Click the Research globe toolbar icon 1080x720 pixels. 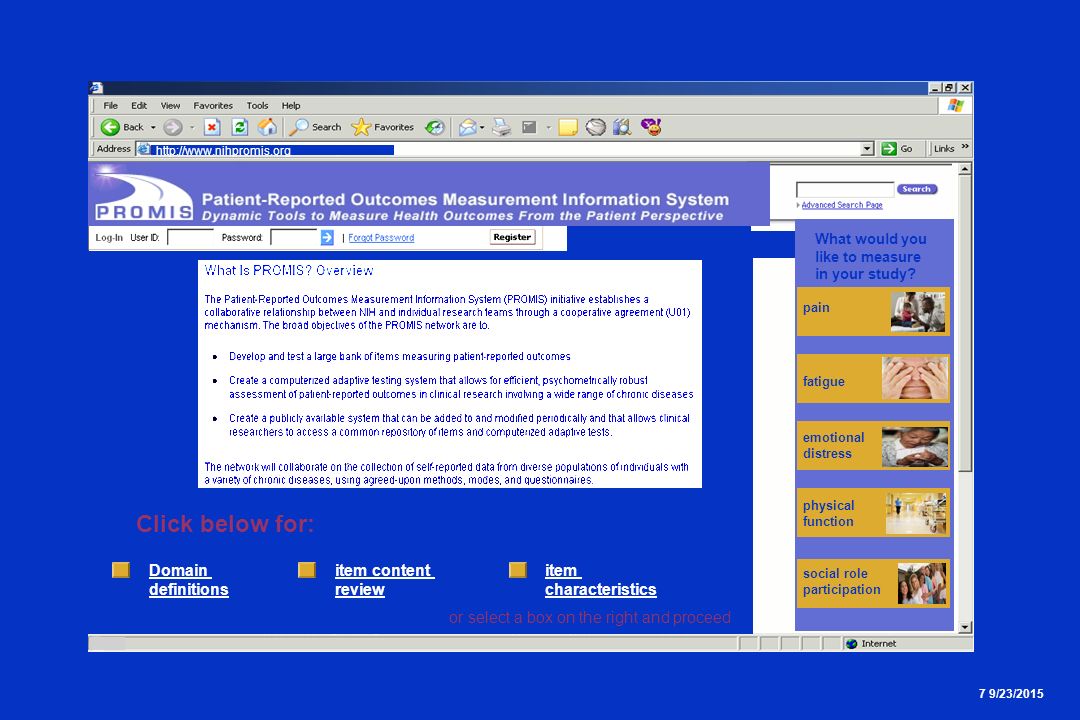tap(595, 127)
